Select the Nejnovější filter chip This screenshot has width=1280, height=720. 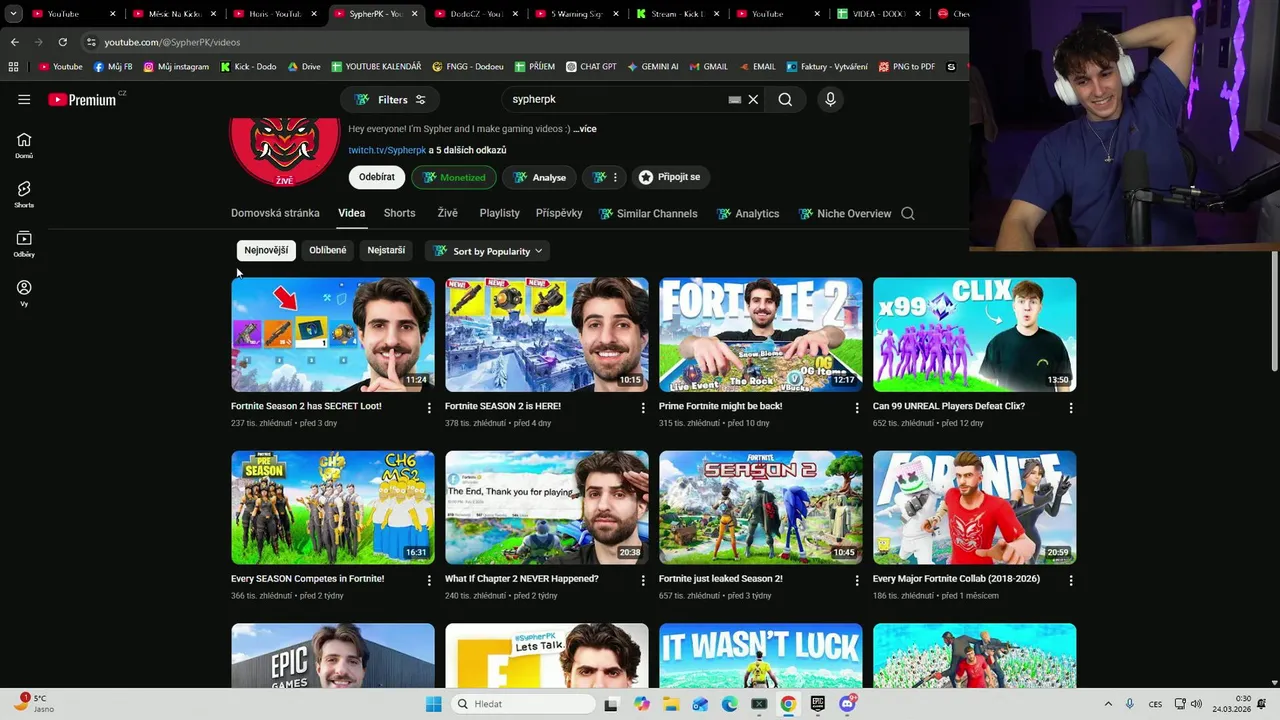coord(266,251)
